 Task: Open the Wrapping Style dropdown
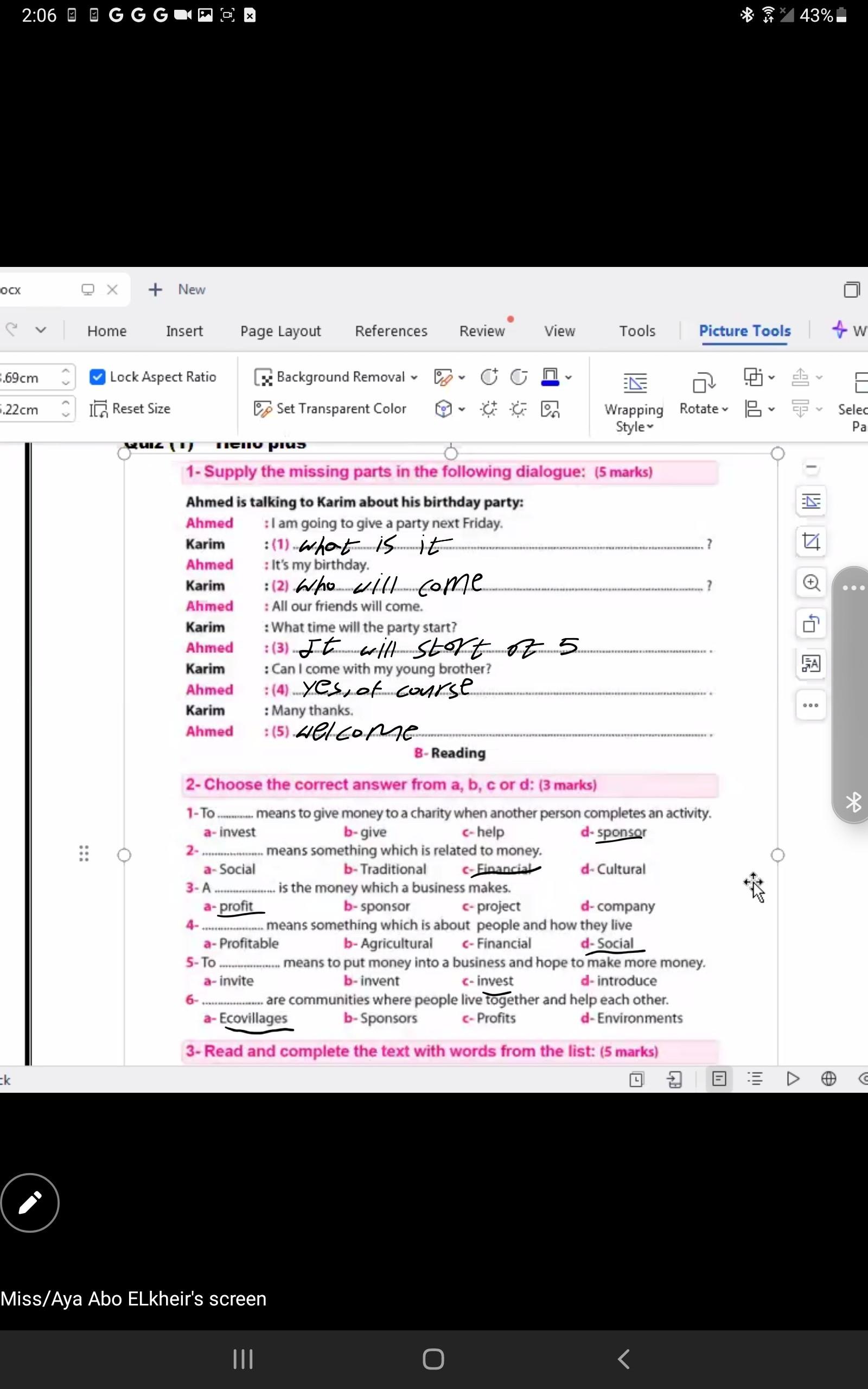(634, 417)
